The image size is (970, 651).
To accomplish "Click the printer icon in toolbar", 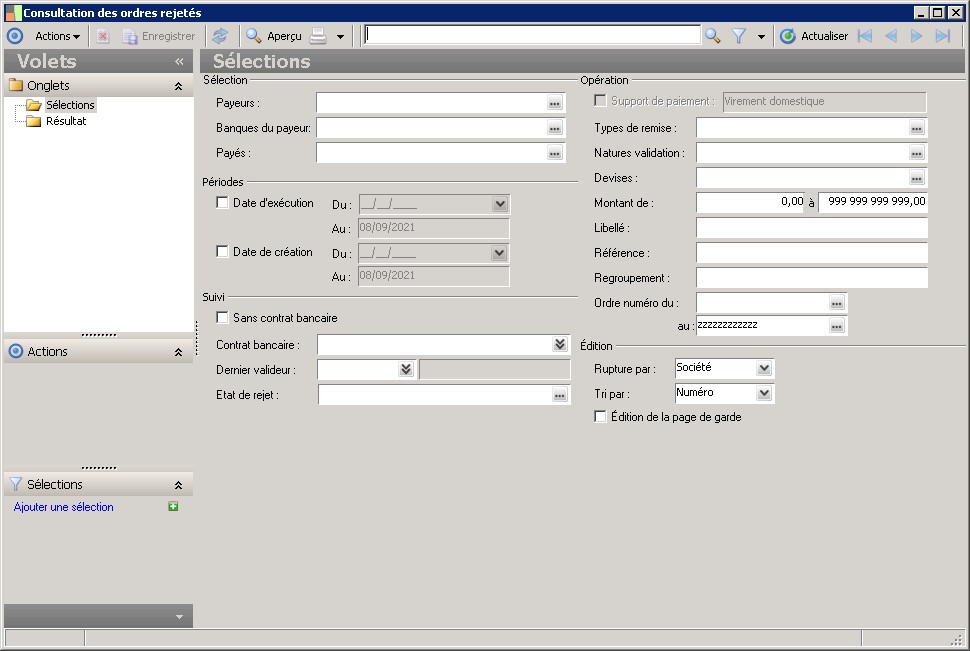I will (318, 36).
